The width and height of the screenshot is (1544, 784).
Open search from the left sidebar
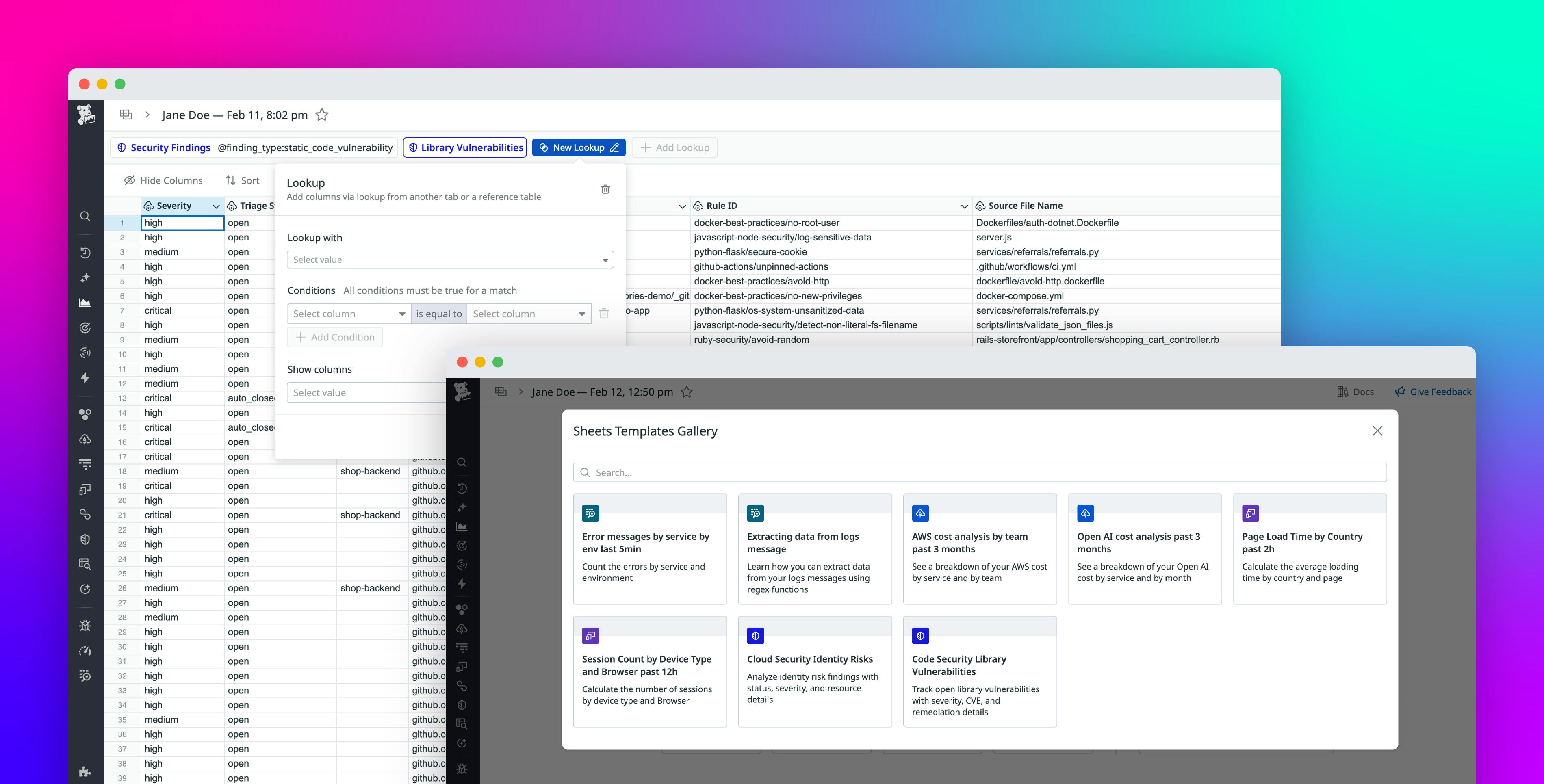point(85,216)
